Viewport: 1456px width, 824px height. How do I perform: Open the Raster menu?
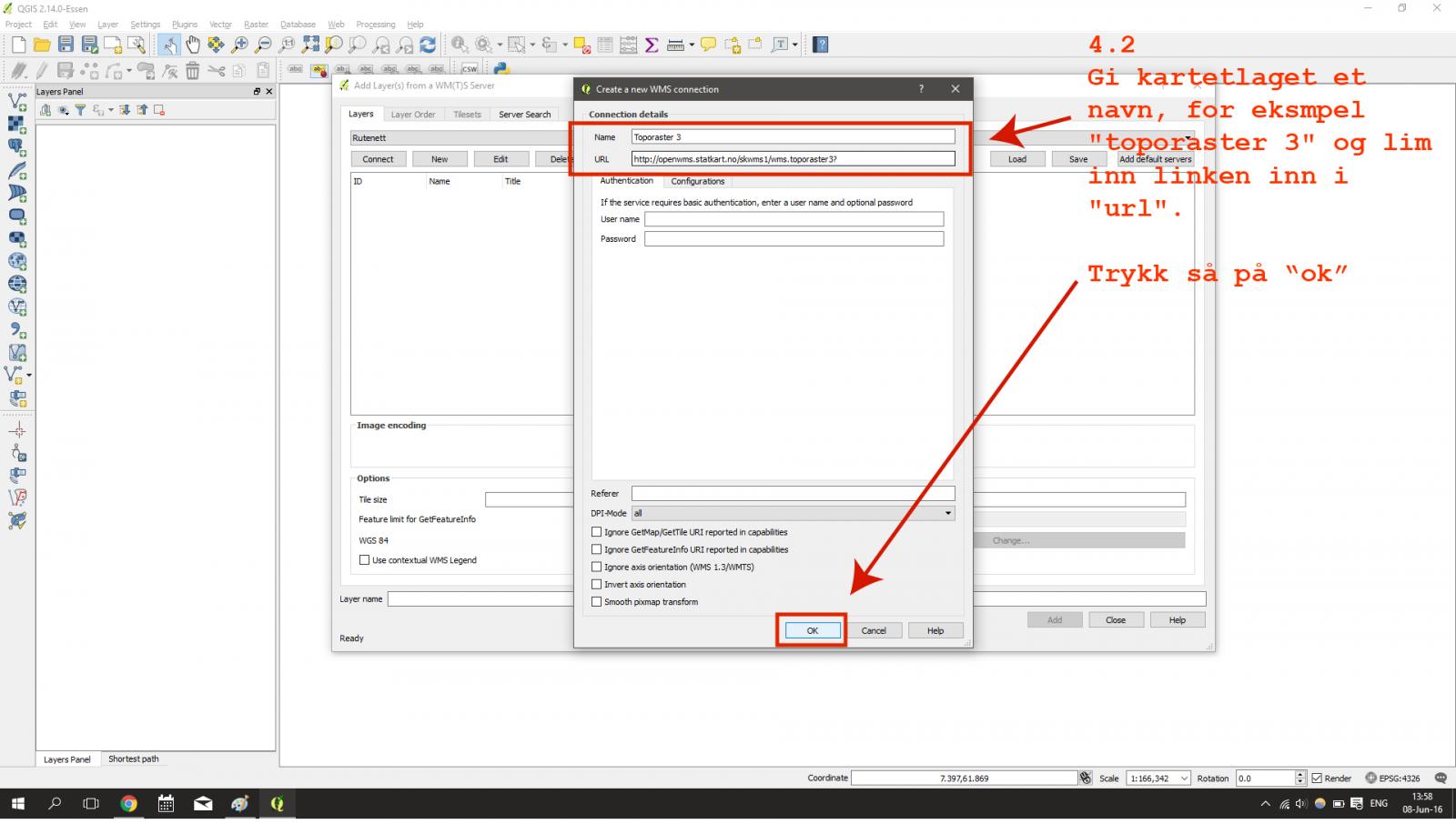tap(256, 25)
